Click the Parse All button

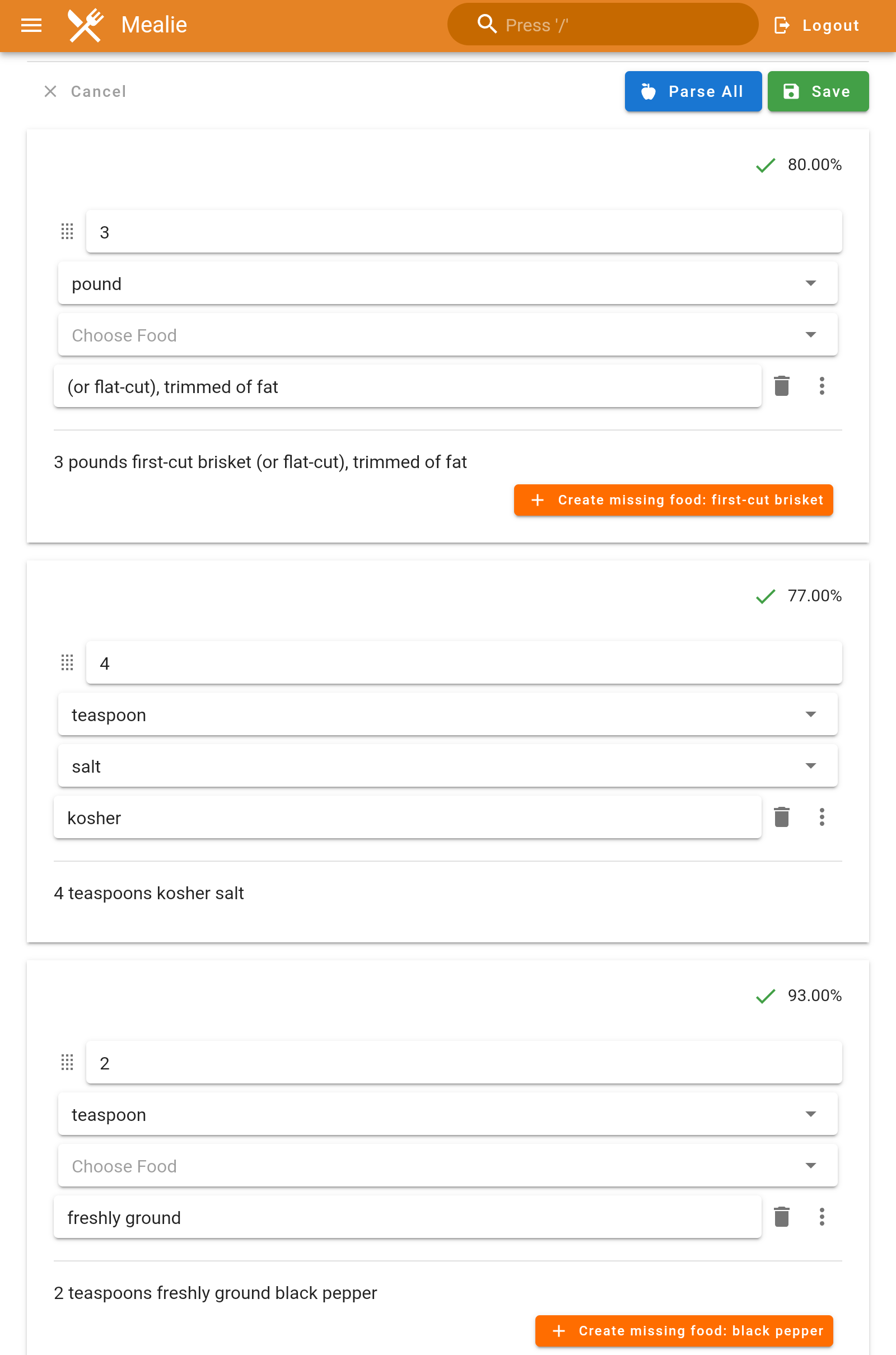point(693,91)
